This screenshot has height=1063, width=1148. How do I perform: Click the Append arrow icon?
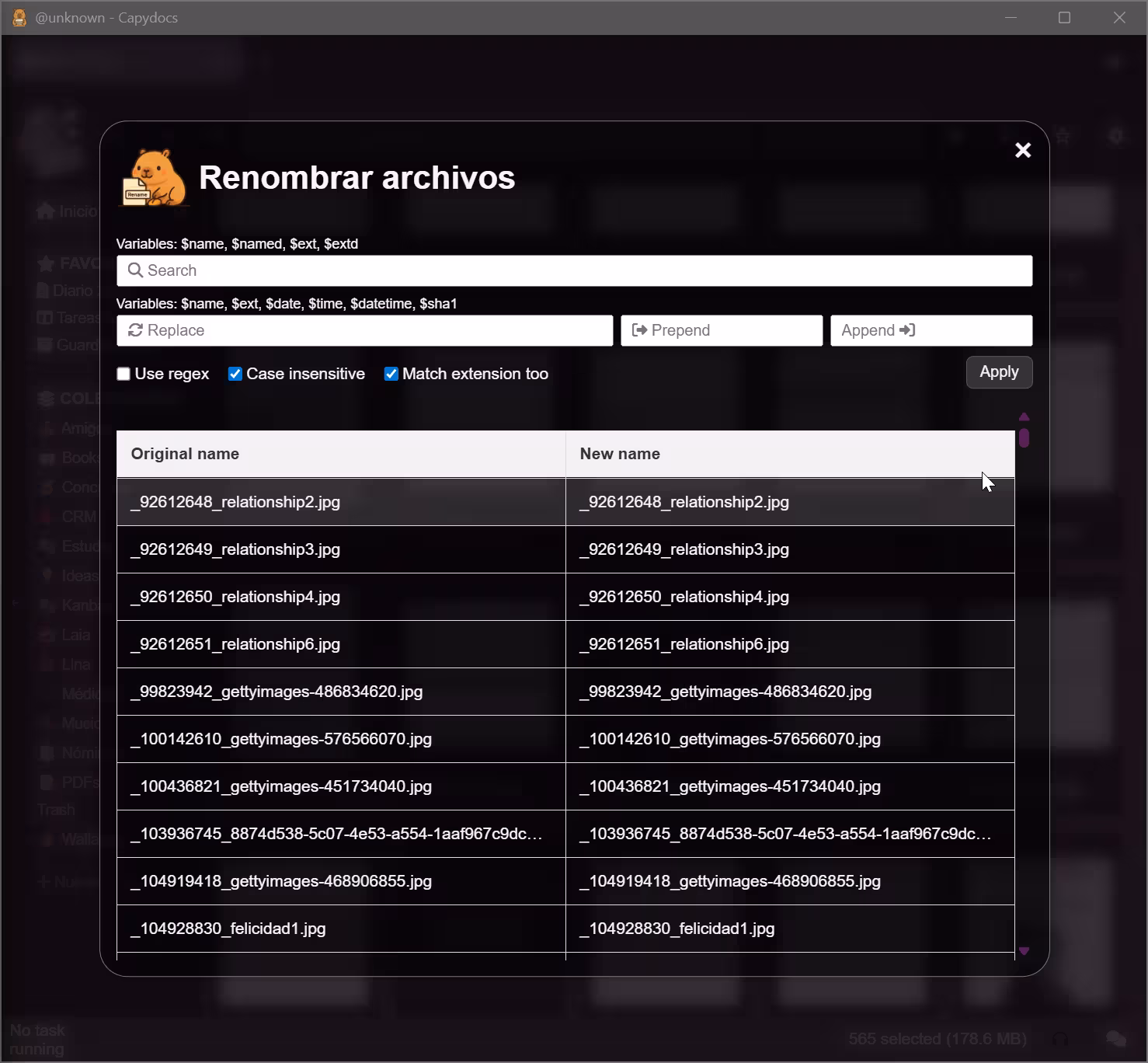(x=907, y=330)
